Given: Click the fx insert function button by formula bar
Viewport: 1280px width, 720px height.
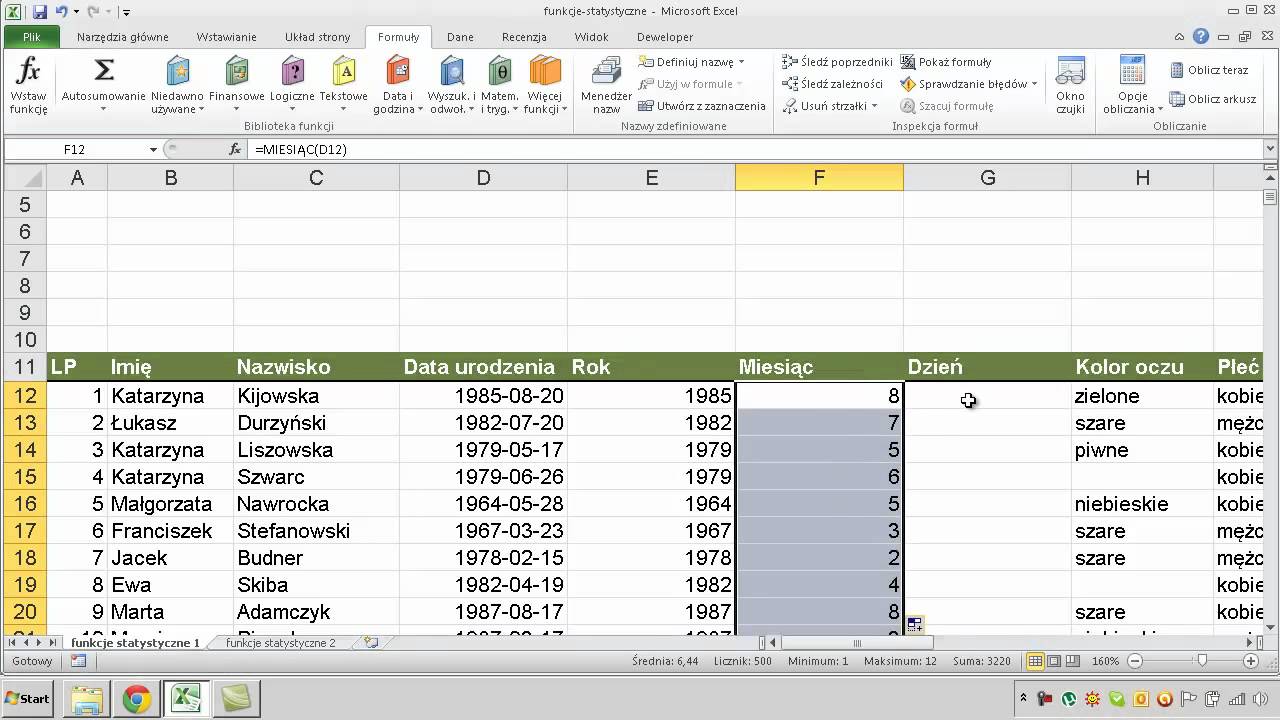Looking at the screenshot, I should [x=235, y=149].
